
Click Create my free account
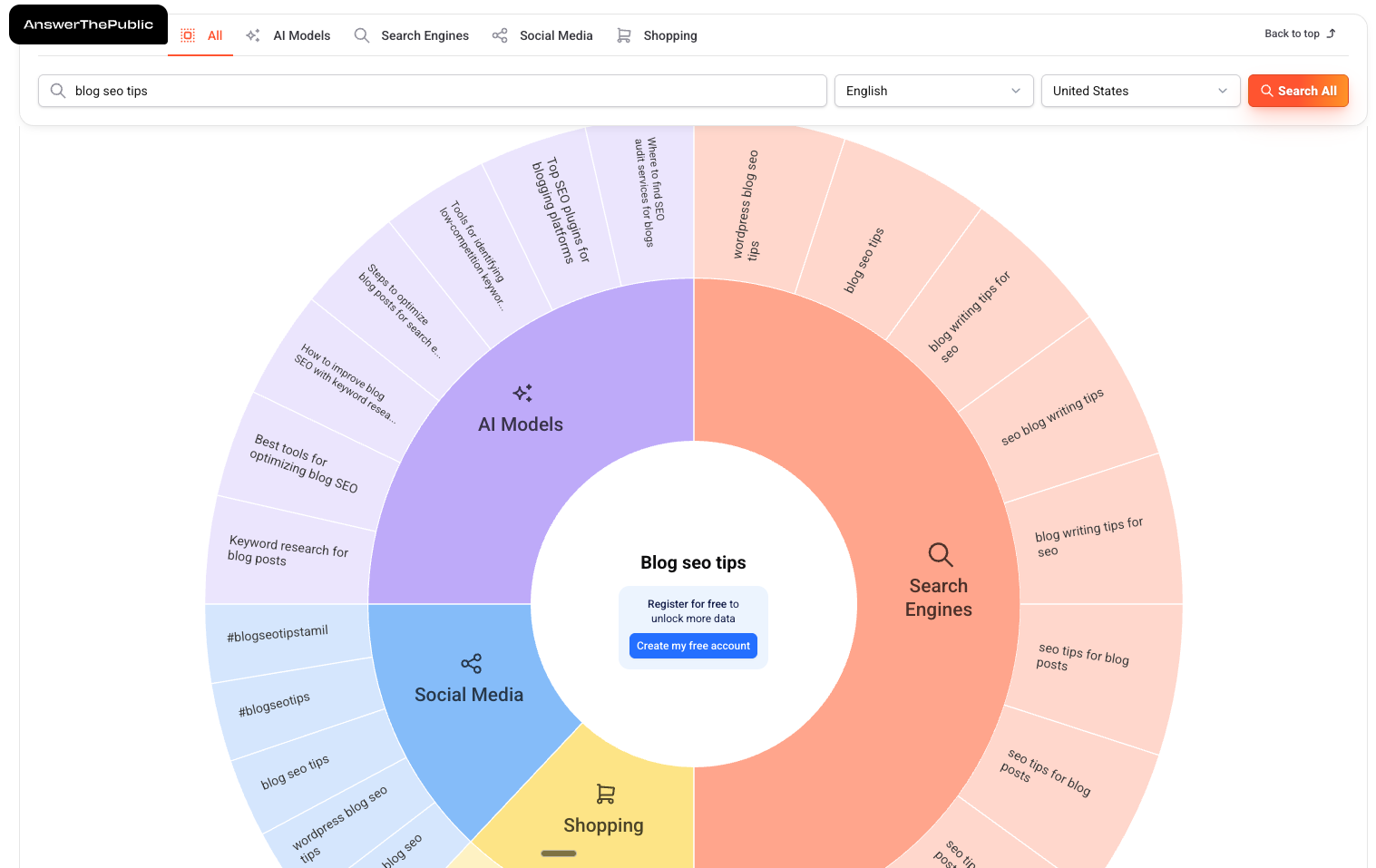tap(693, 646)
